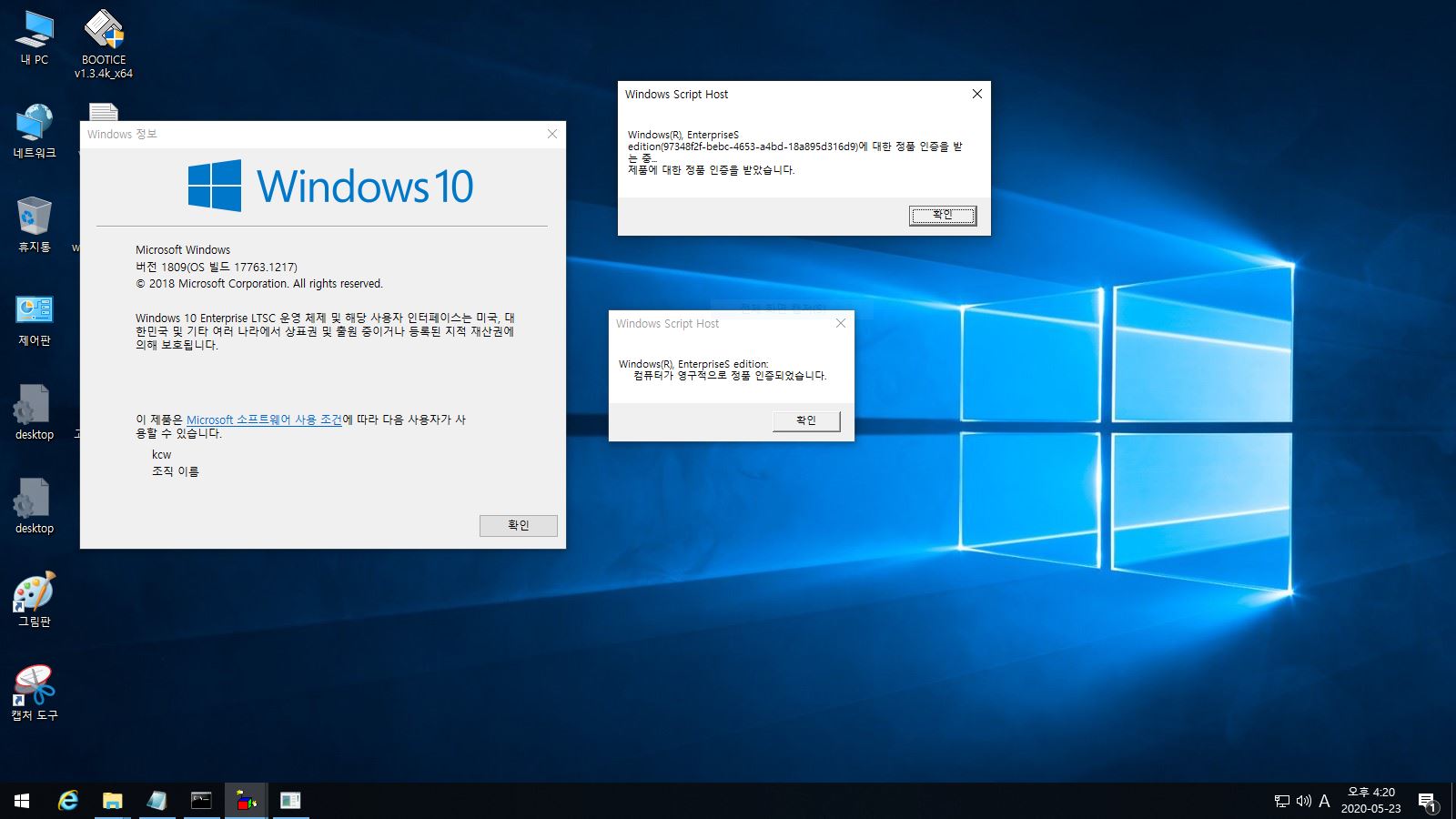Image resolution: width=1456 pixels, height=819 pixels.
Task: Select the text document icon behind the Windows 정보 window
Action: click(x=104, y=111)
